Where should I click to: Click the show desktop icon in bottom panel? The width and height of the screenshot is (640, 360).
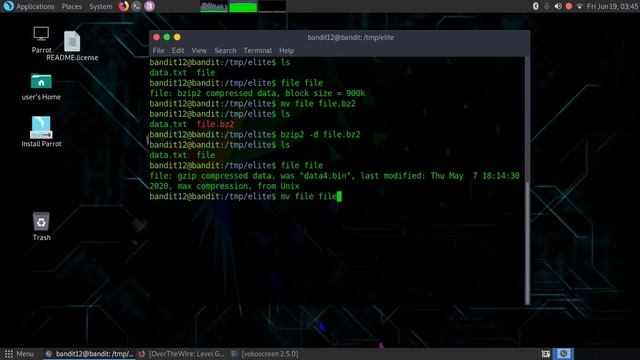pyautogui.click(x=546, y=354)
